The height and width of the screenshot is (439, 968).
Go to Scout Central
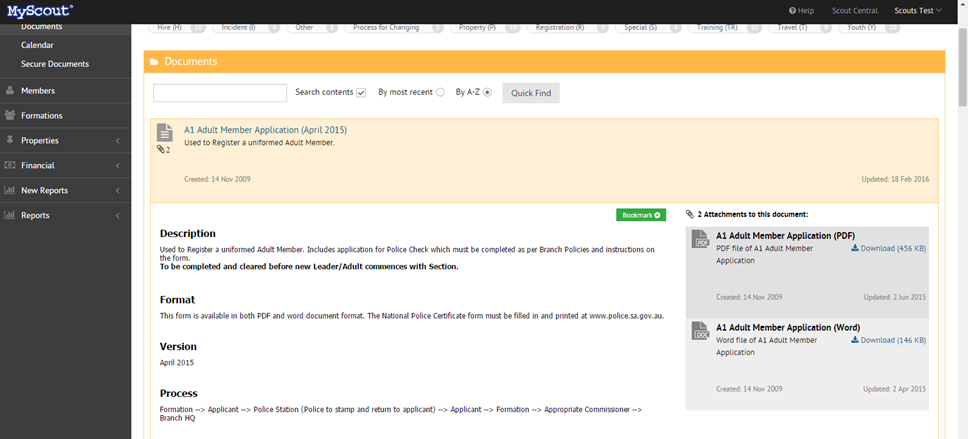(854, 10)
